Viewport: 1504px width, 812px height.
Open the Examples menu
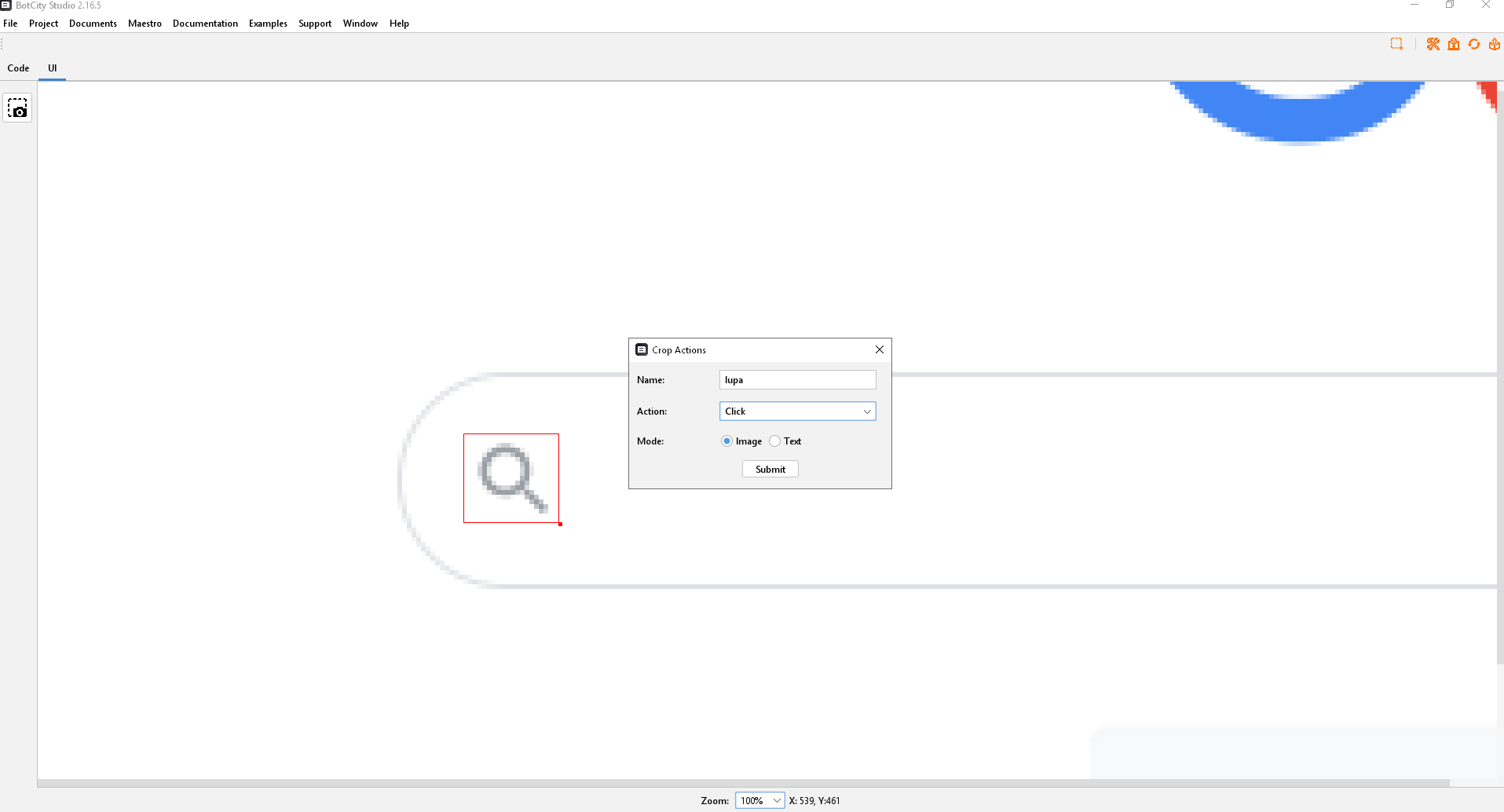coord(268,24)
